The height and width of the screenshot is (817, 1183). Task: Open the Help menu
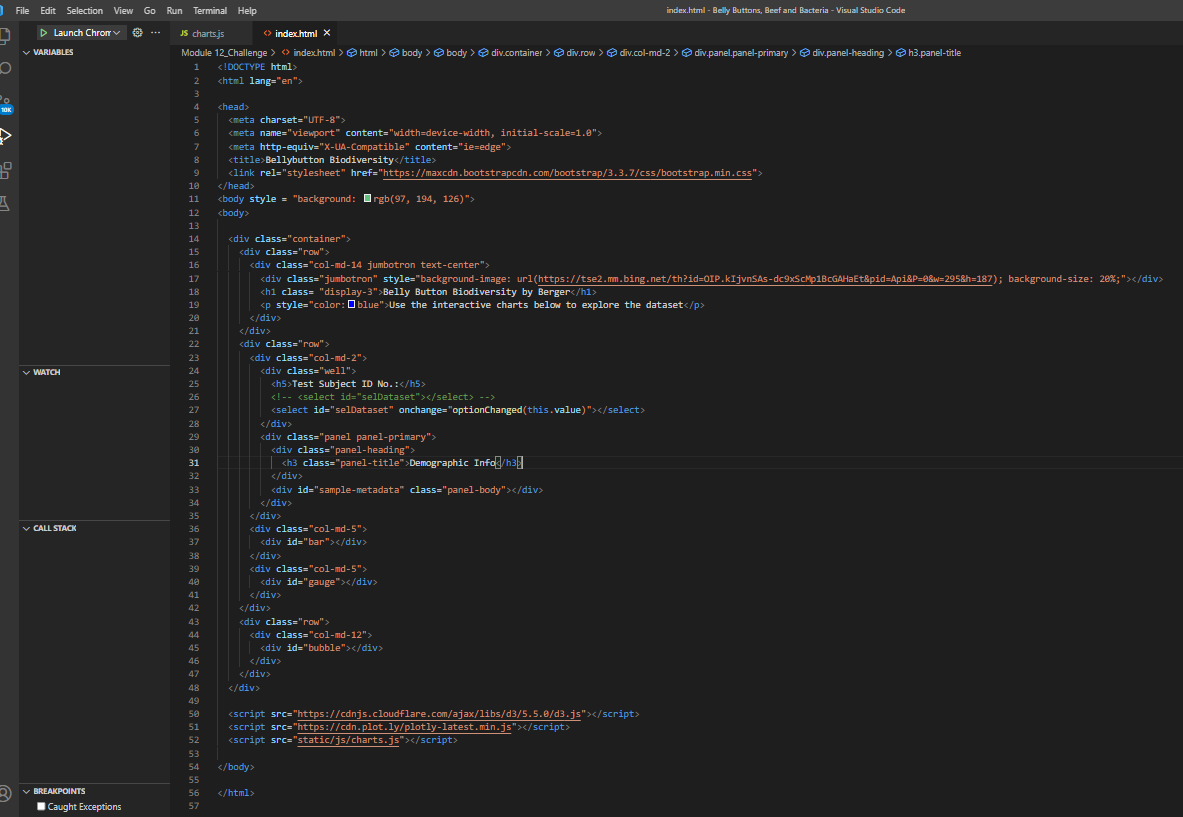247,11
